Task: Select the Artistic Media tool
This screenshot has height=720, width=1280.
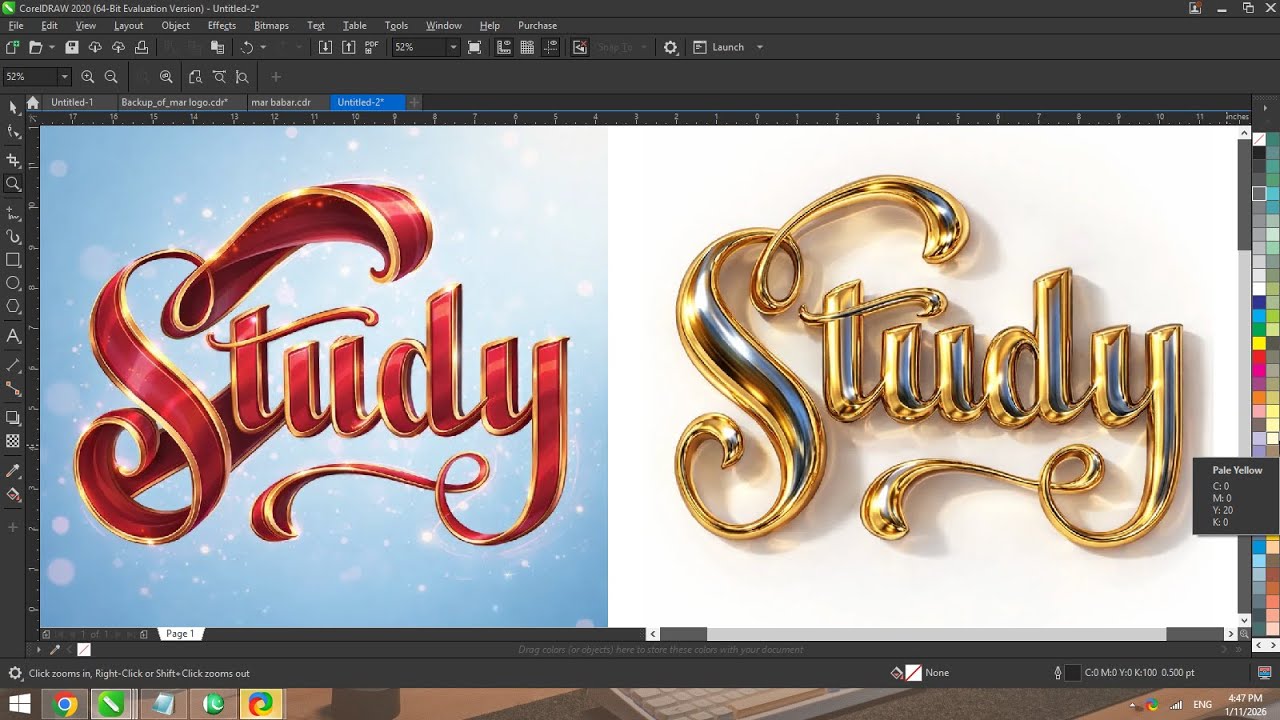Action: 13,237
